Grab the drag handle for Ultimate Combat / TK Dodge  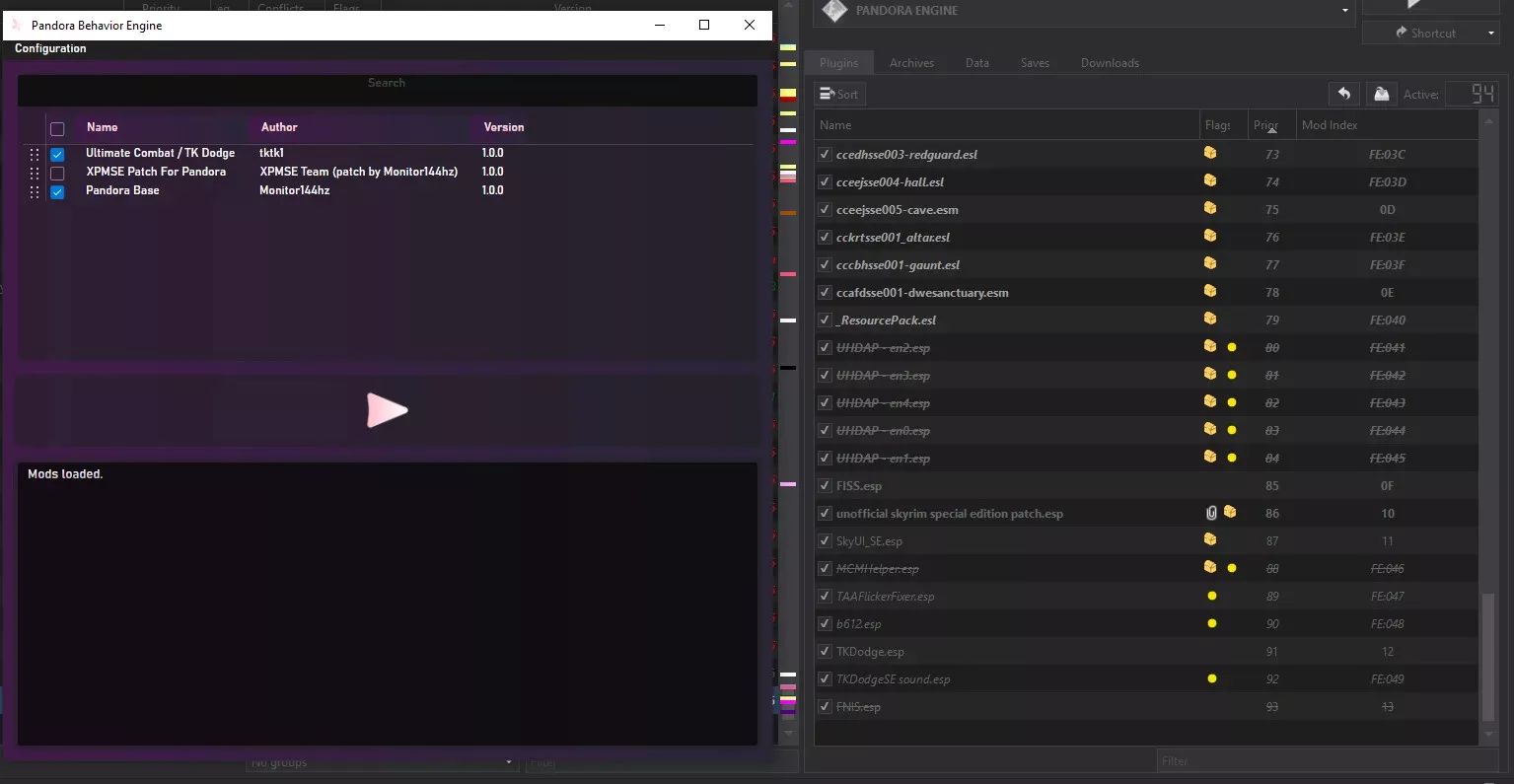pos(35,154)
